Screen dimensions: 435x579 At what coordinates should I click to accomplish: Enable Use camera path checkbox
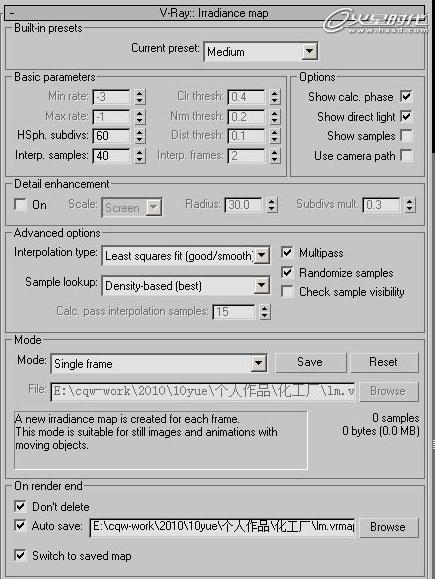(x=406, y=155)
